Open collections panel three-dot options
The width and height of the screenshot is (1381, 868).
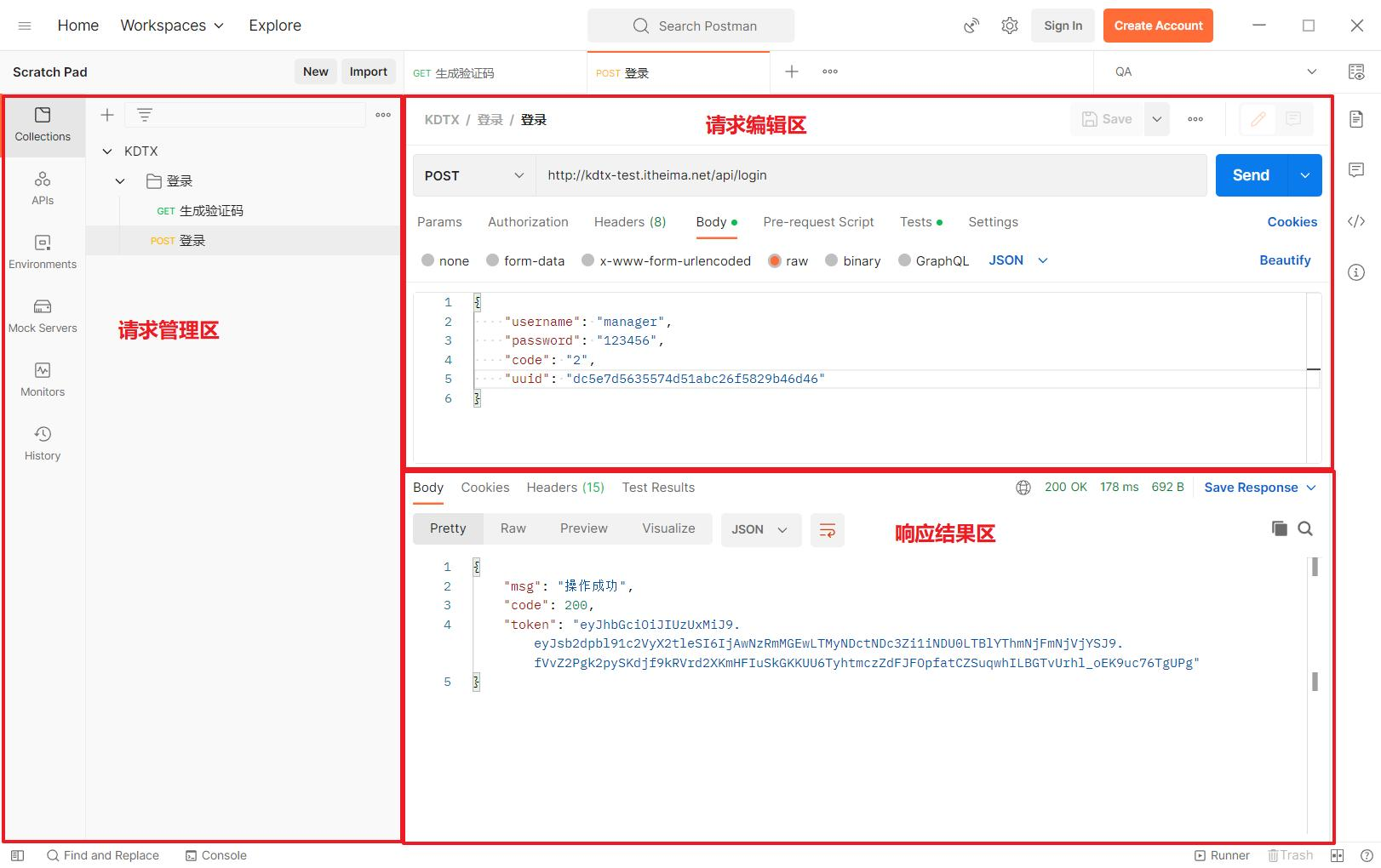pyautogui.click(x=383, y=115)
